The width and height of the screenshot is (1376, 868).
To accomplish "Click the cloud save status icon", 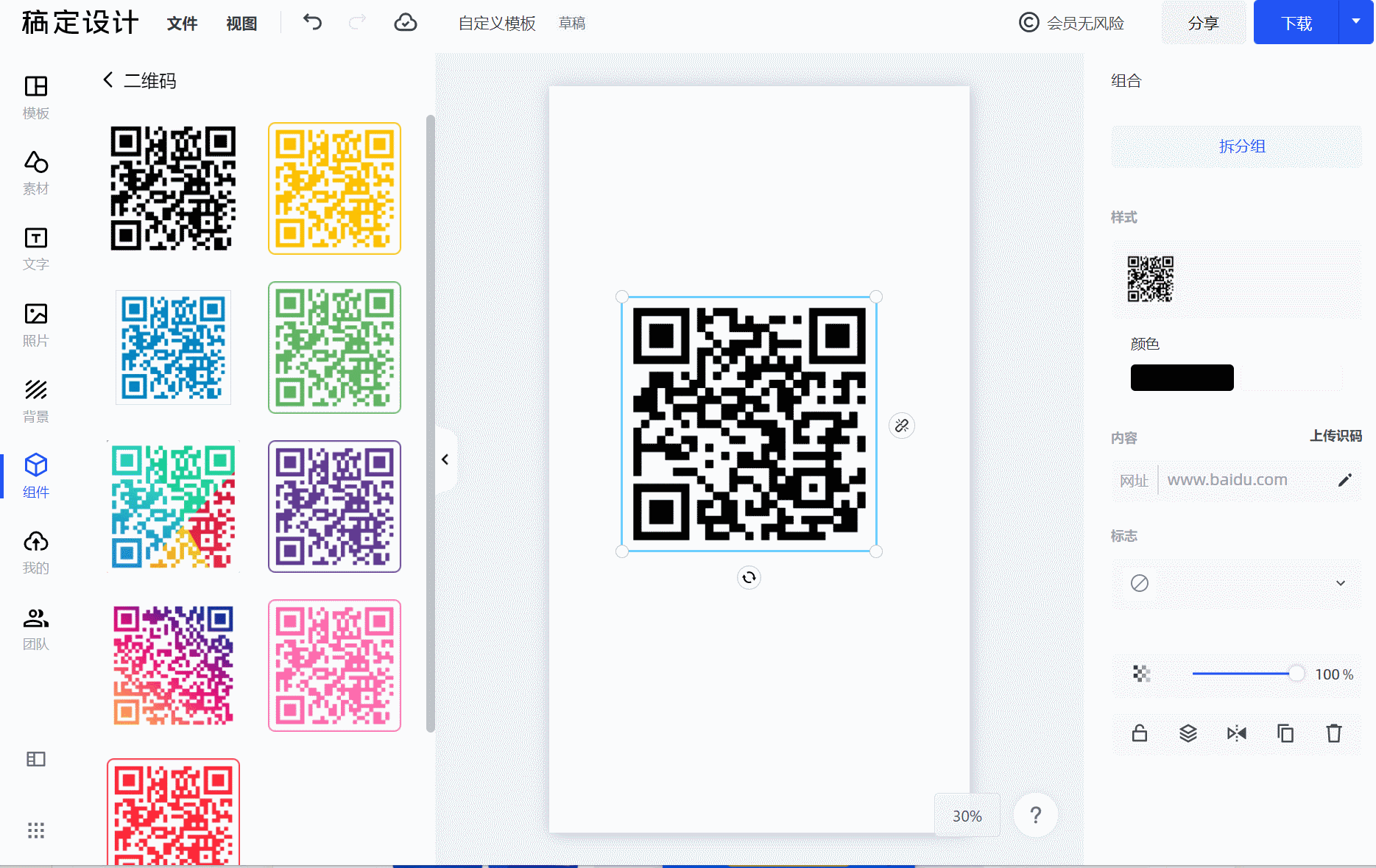I will tap(405, 22).
